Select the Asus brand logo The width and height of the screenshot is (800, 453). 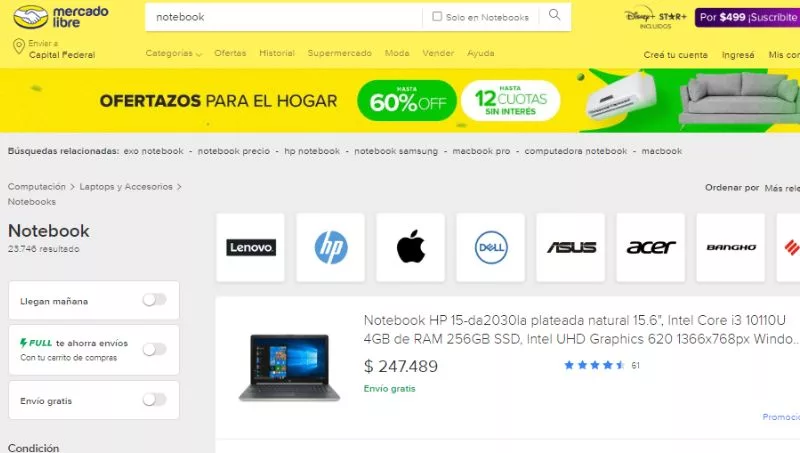pos(571,247)
